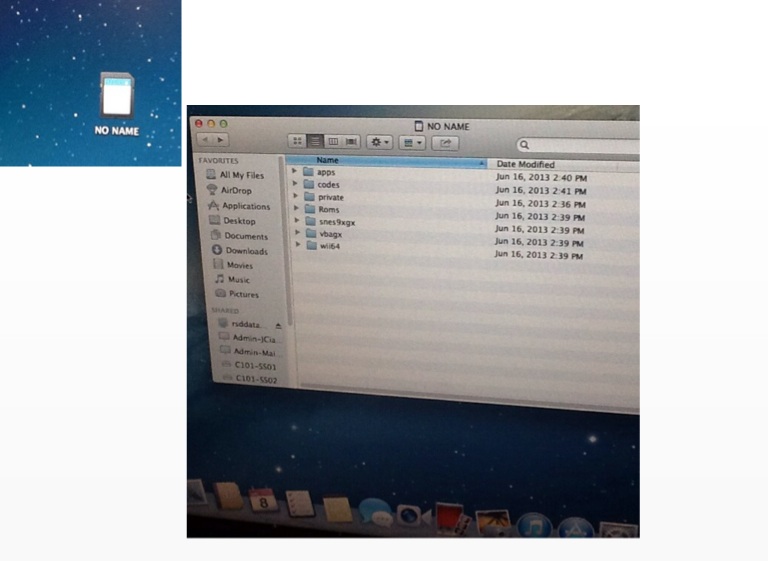Select Applications in the Finder sidebar

[x=245, y=206]
